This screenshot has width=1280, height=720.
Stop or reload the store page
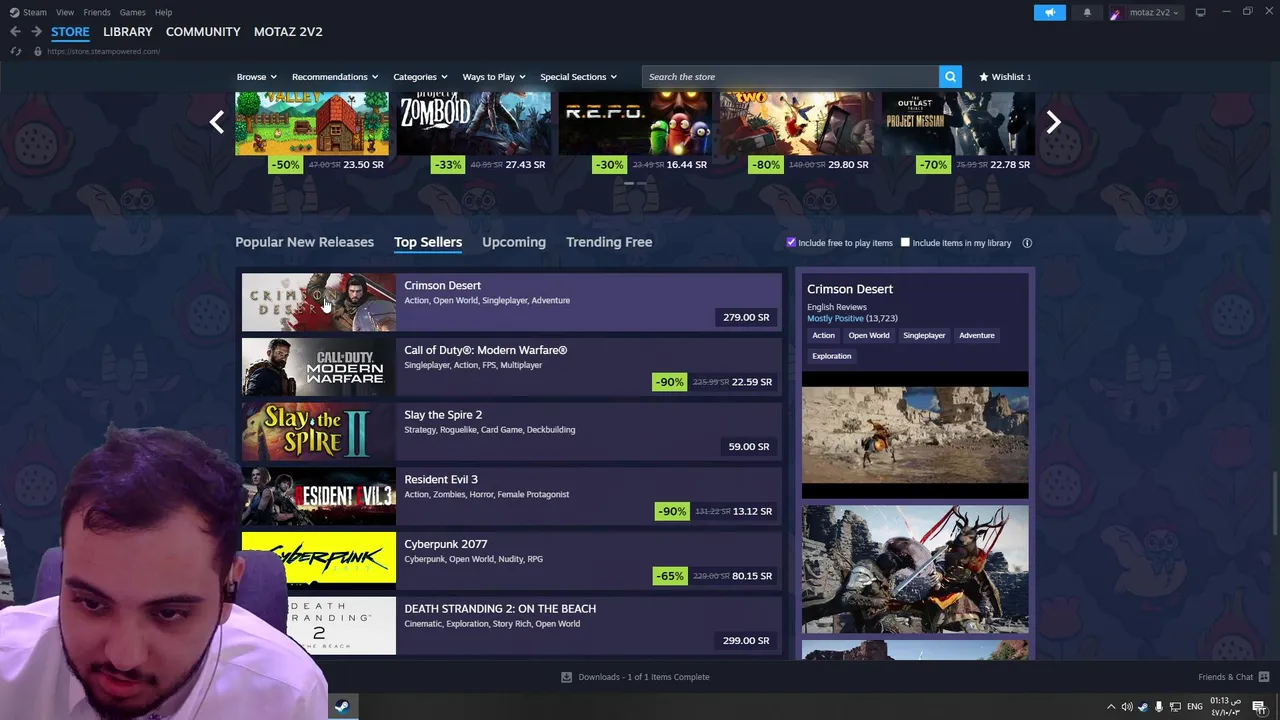(15, 51)
